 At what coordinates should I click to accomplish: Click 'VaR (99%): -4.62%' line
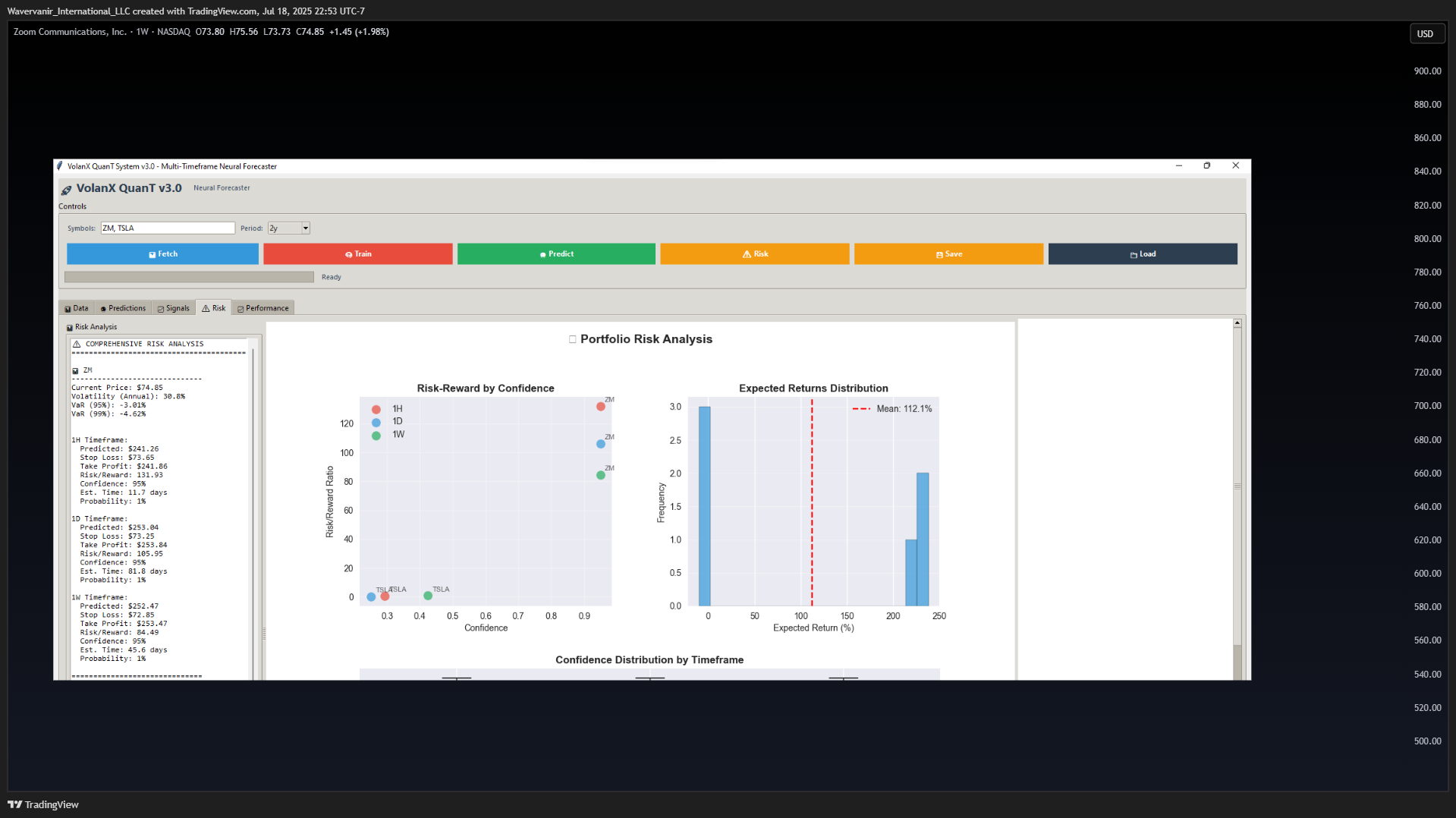click(x=108, y=414)
